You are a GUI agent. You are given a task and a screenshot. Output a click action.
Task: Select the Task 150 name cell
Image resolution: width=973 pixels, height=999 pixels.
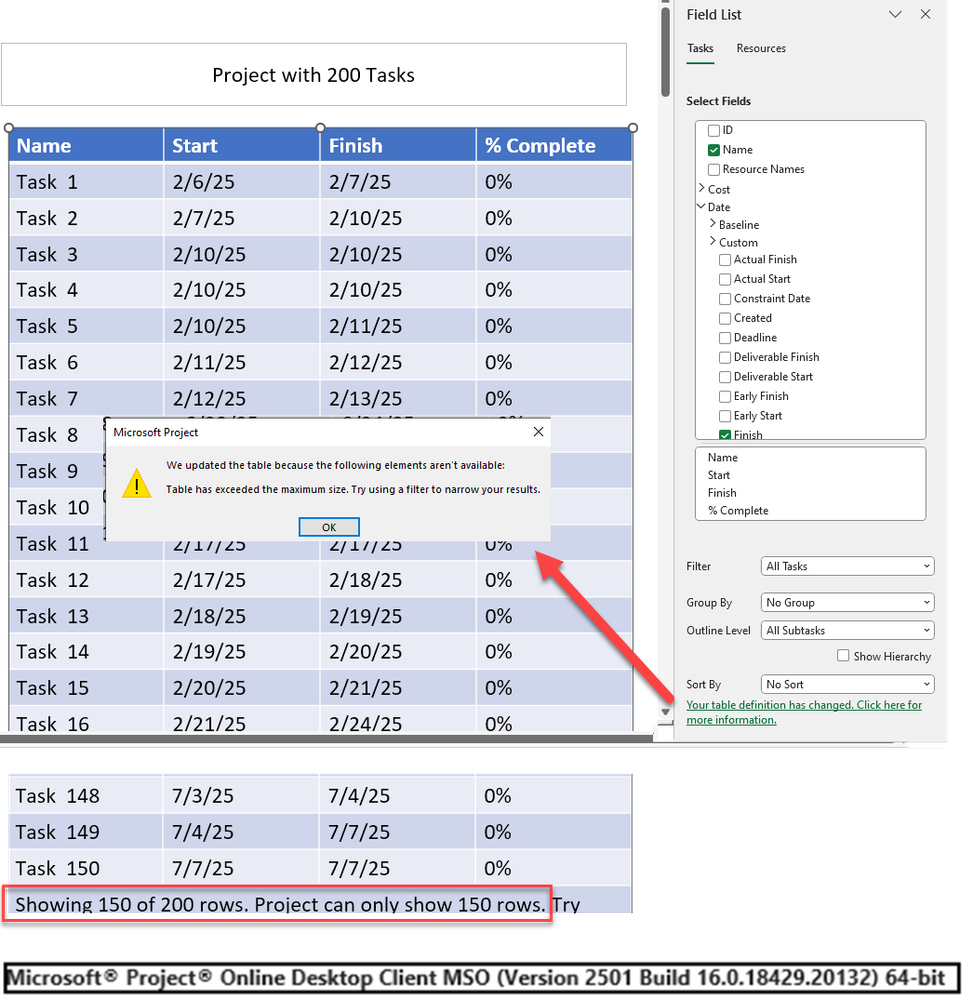pos(86,868)
